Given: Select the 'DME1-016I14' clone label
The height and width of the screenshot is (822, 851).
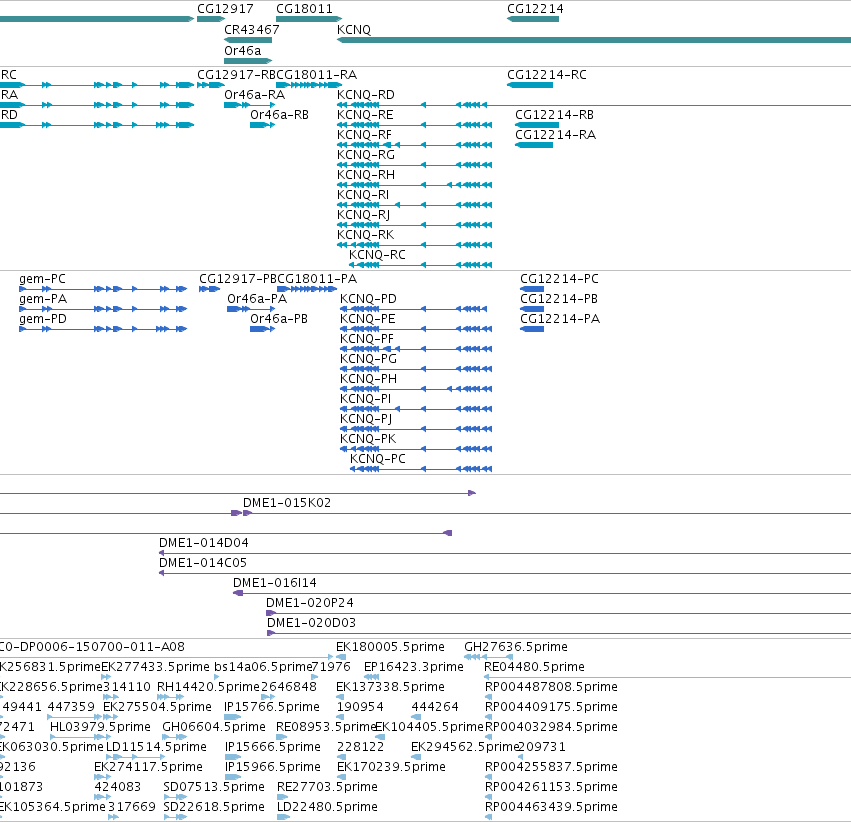Looking at the screenshot, I should pyautogui.click(x=275, y=583).
